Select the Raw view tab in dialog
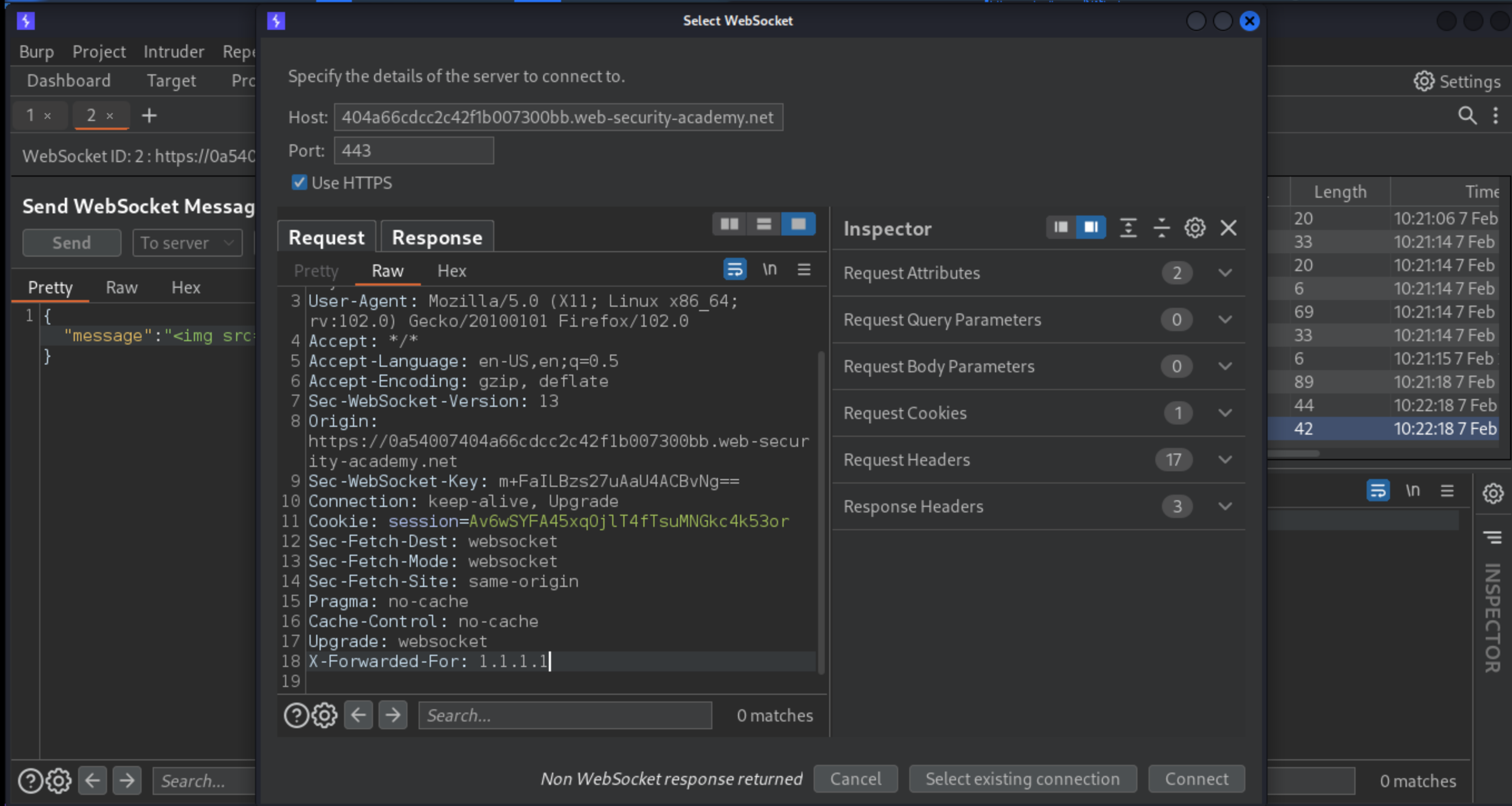Viewport: 1512px width, 806px height. pyautogui.click(x=387, y=270)
